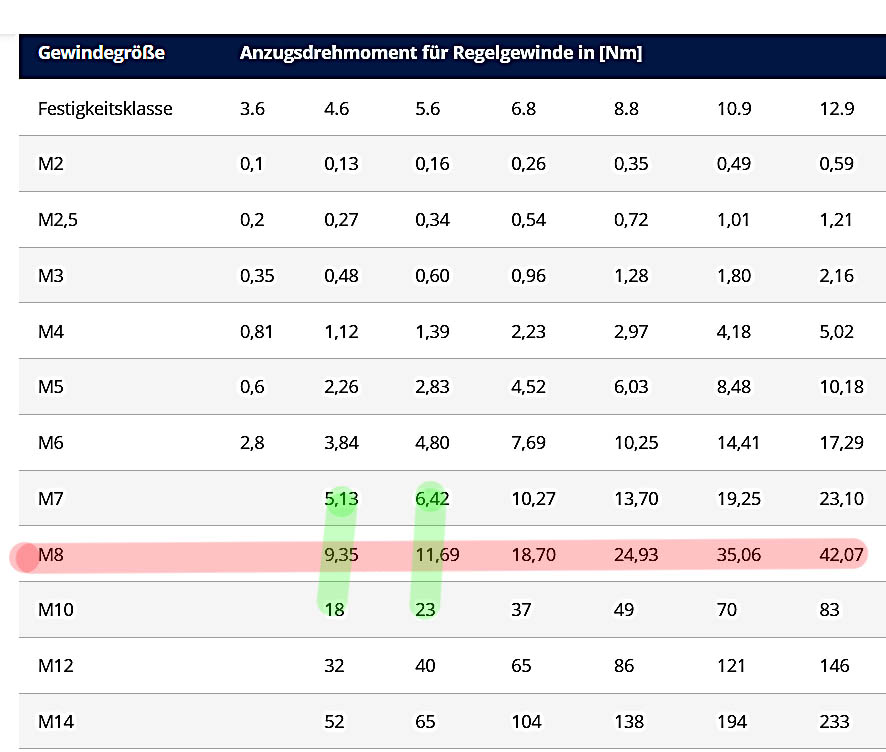886x752 pixels.
Task: Click the 8.8 strength class header
Action: click(627, 109)
